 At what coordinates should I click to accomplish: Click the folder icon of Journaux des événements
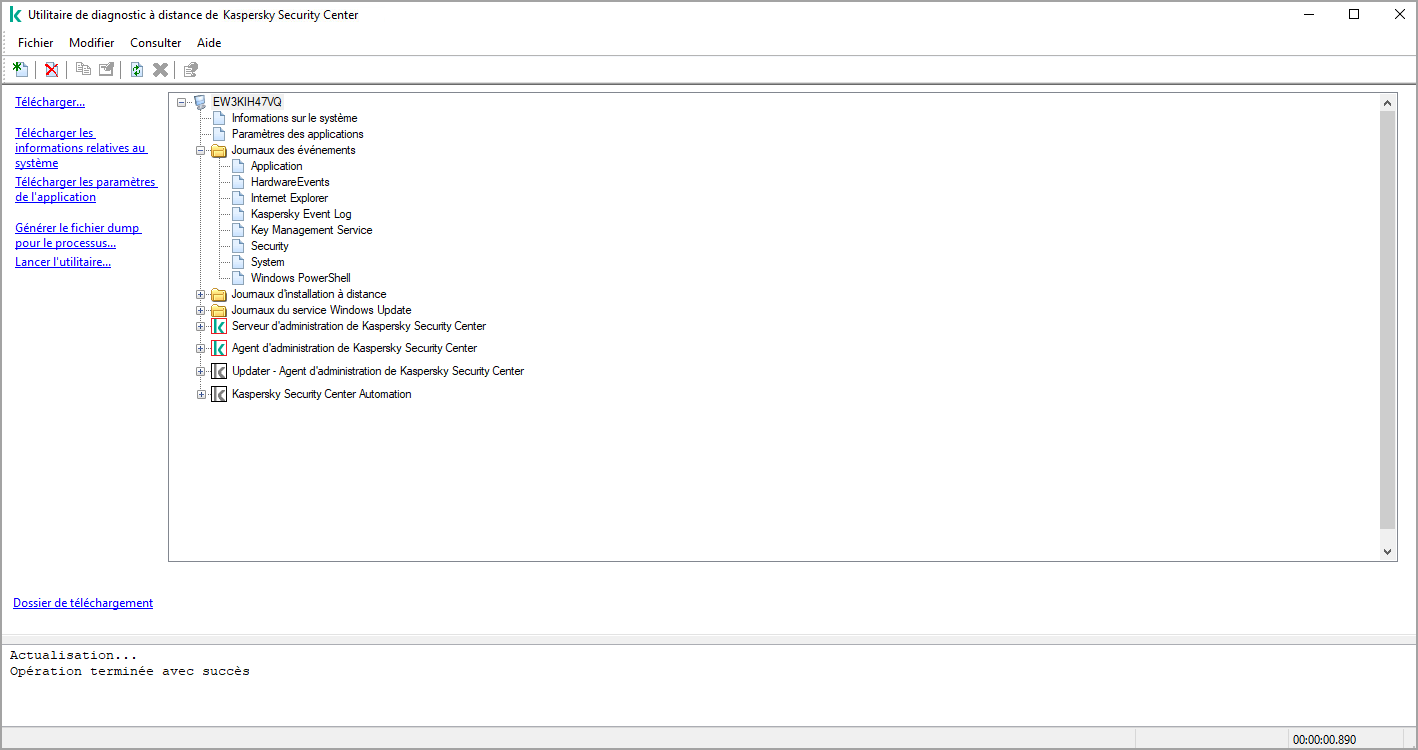(219, 150)
